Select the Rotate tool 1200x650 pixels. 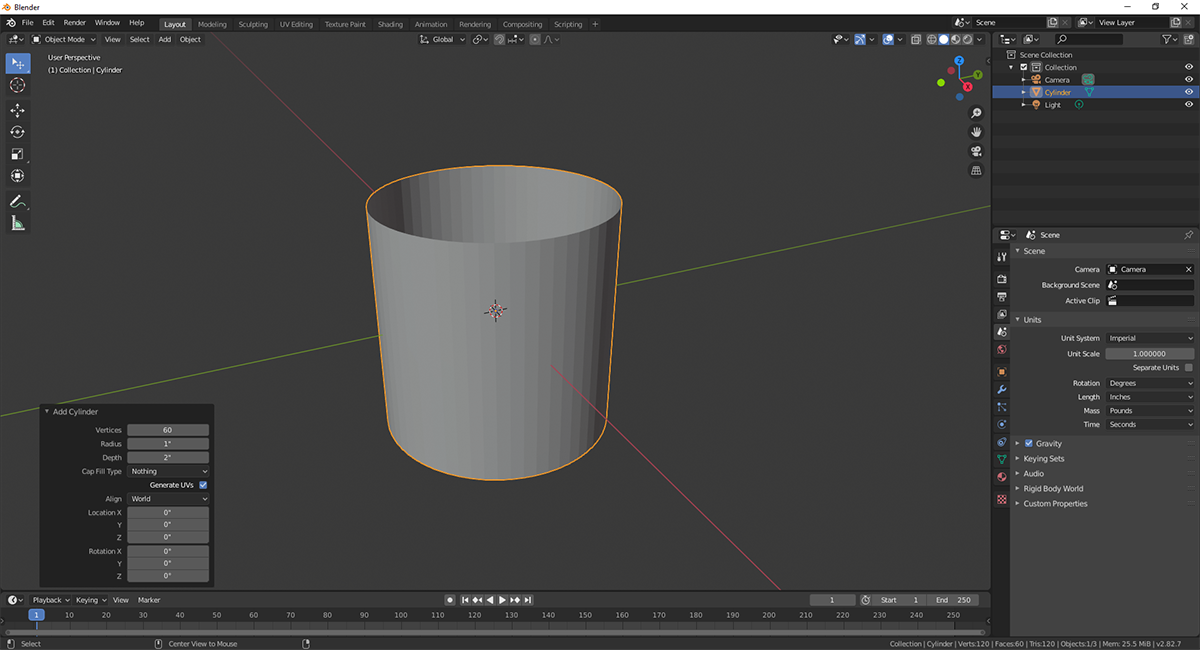17,132
